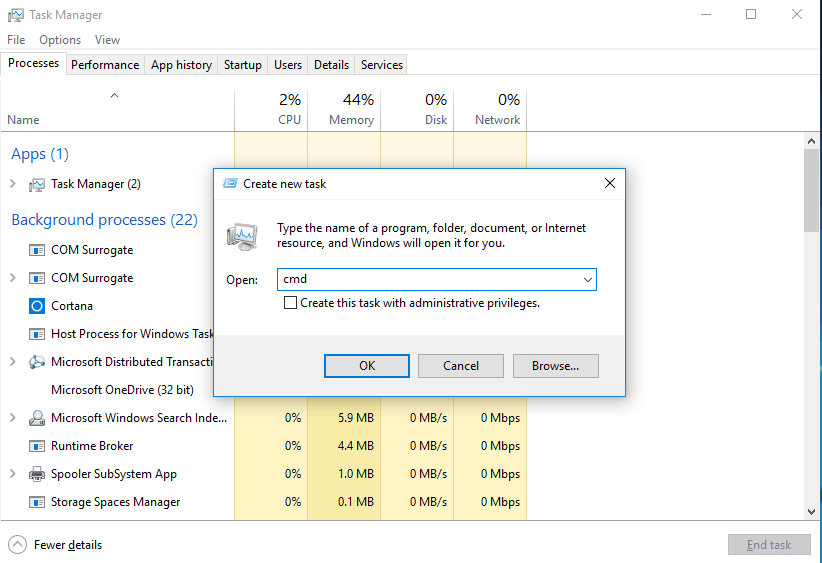Click the scrollbar down arrow
The width and height of the screenshot is (822, 563).
[x=812, y=512]
